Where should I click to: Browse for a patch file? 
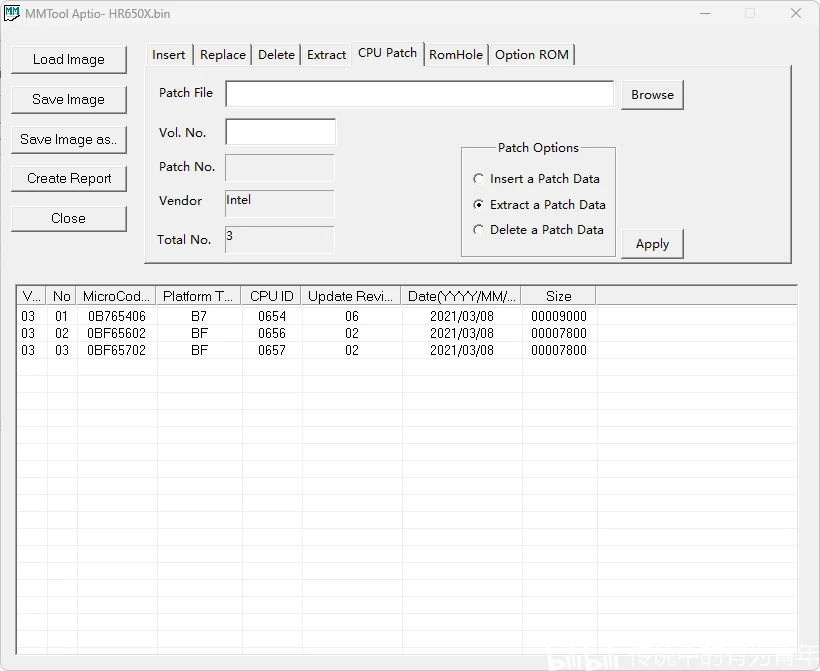point(652,95)
